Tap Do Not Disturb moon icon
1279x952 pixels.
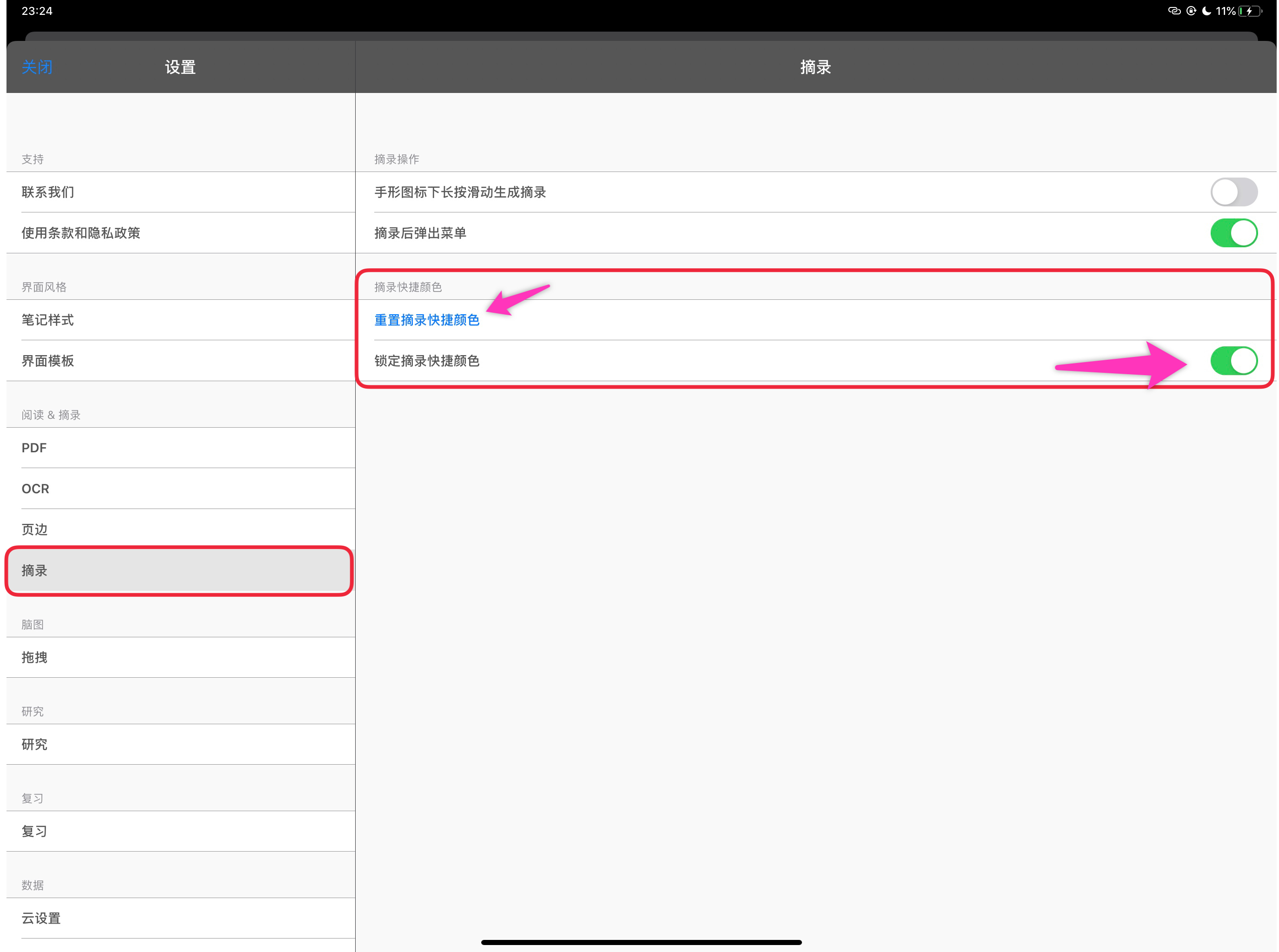(x=1206, y=11)
